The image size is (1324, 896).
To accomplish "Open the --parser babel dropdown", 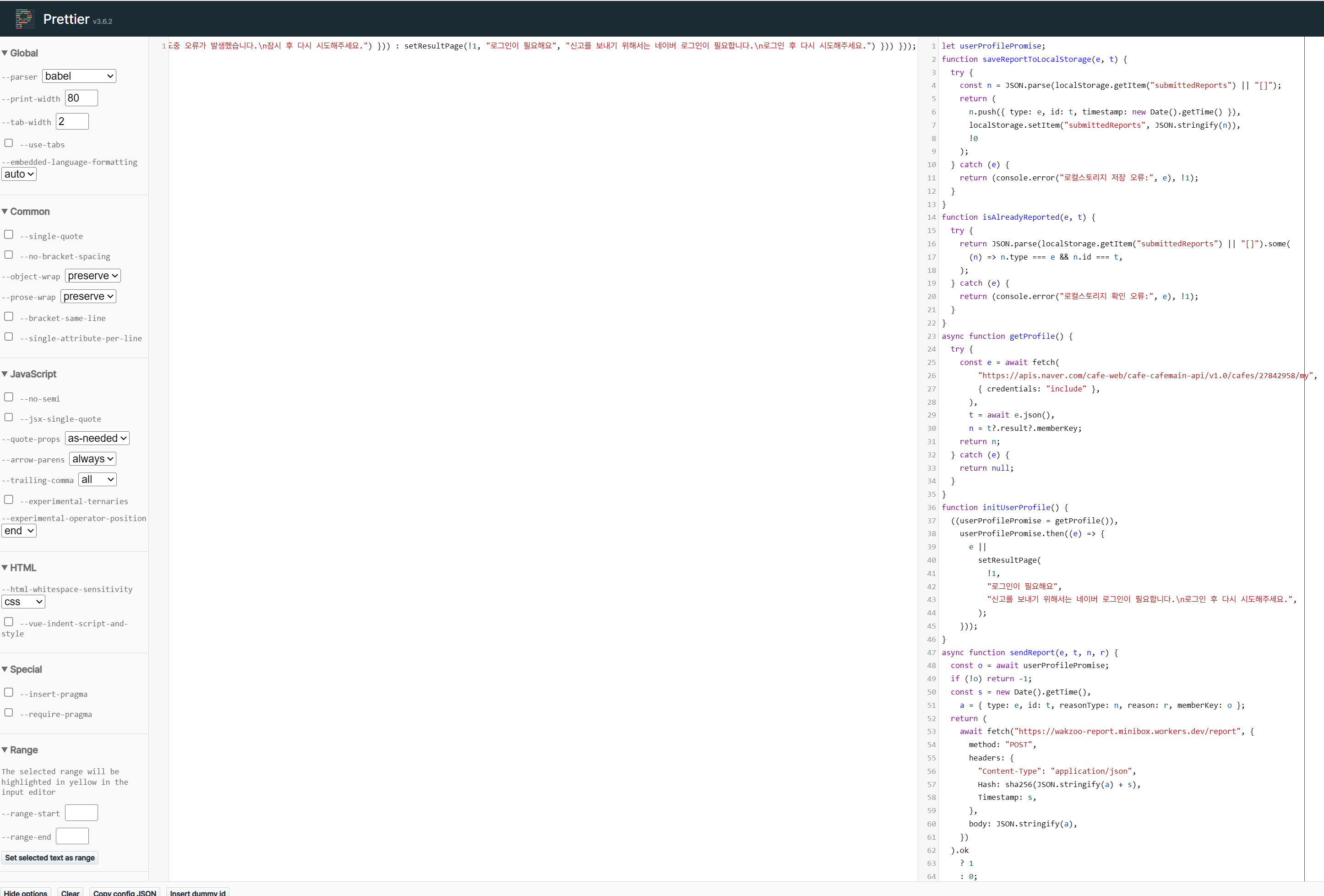I will [79, 76].
